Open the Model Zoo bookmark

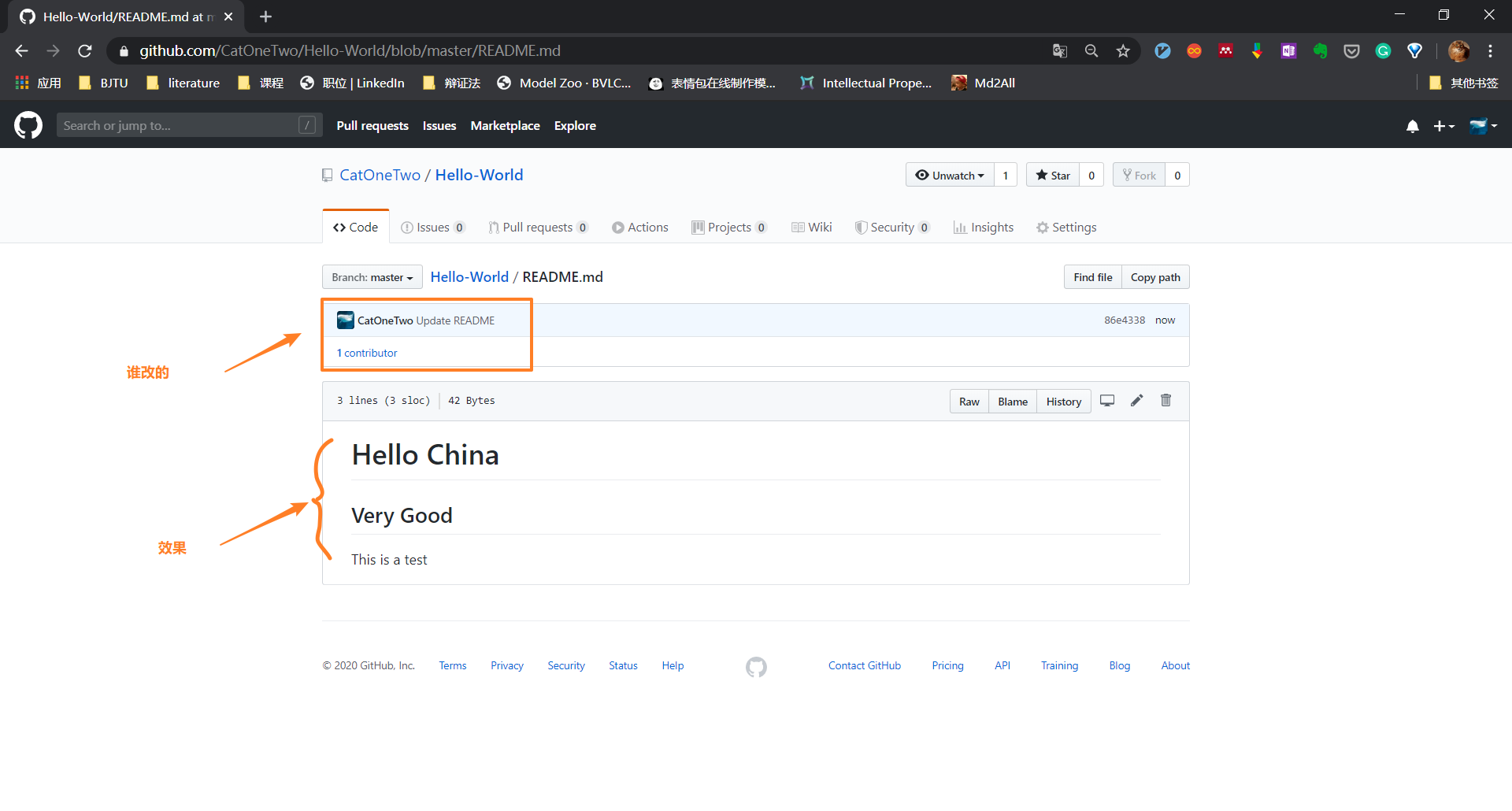(x=564, y=83)
